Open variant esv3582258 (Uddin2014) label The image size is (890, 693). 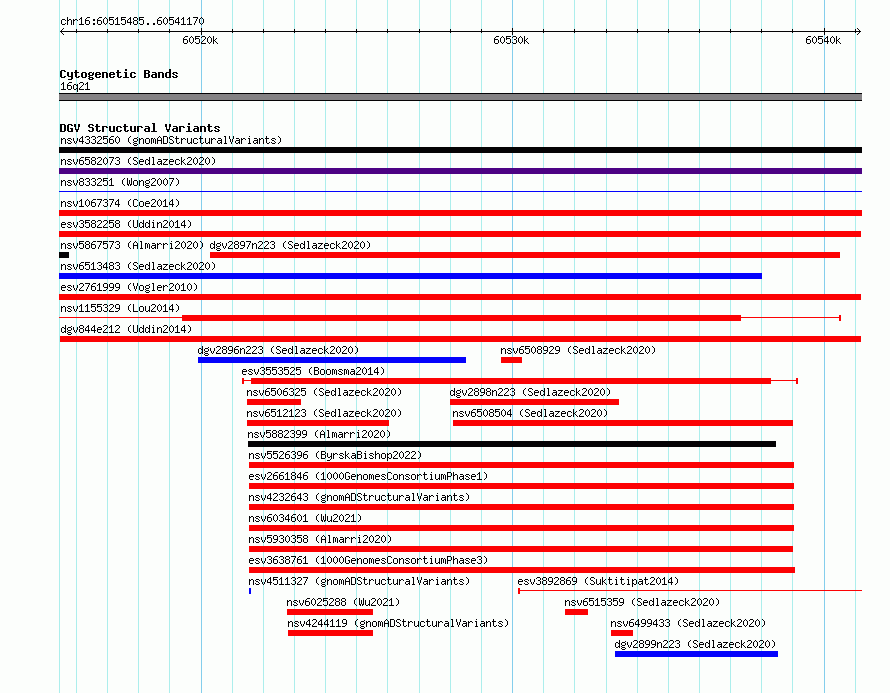point(126,224)
